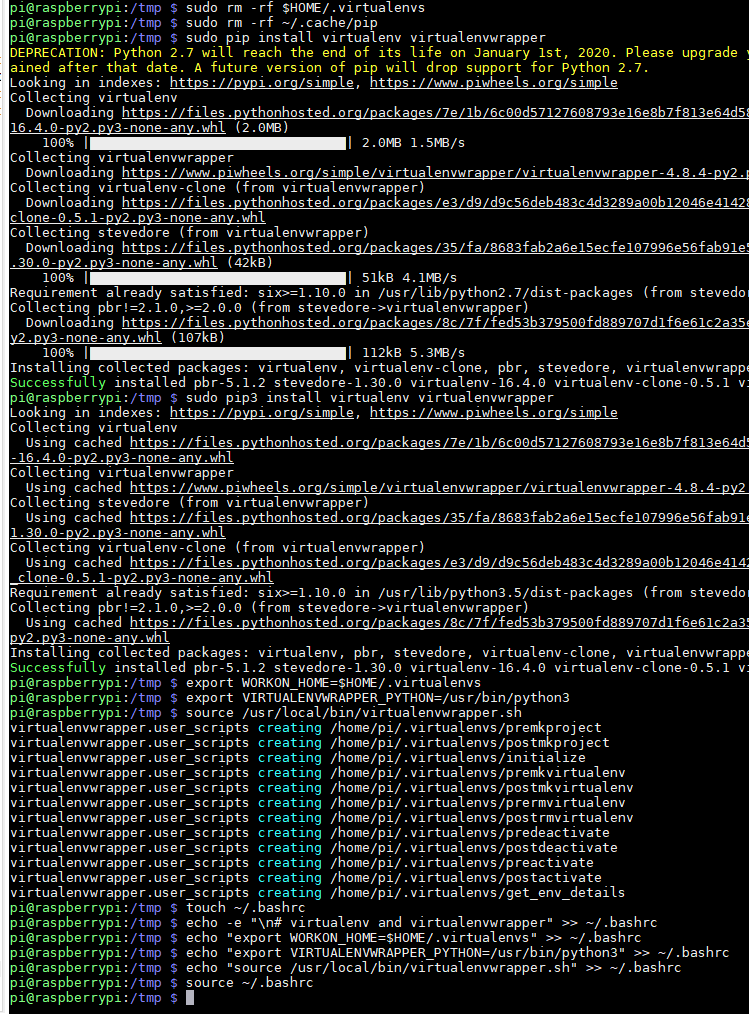The image size is (749, 1018).
Task: Place cursor at the final empty prompt
Action: (x=190, y=998)
